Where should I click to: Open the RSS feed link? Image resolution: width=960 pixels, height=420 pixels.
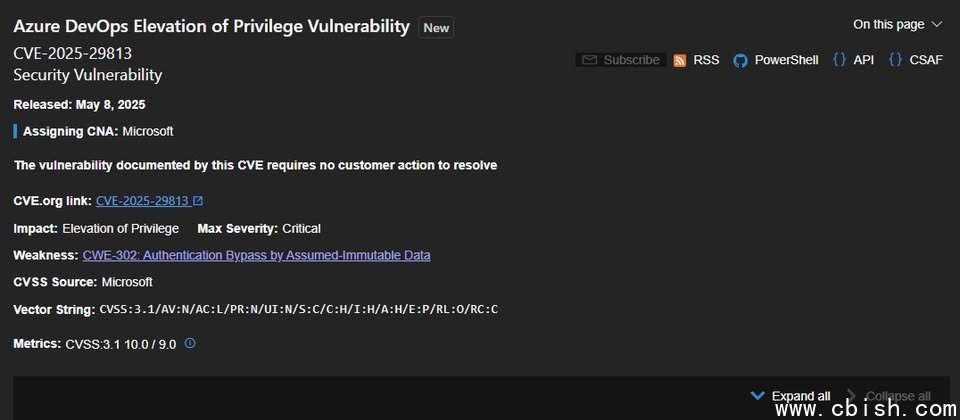[696, 60]
